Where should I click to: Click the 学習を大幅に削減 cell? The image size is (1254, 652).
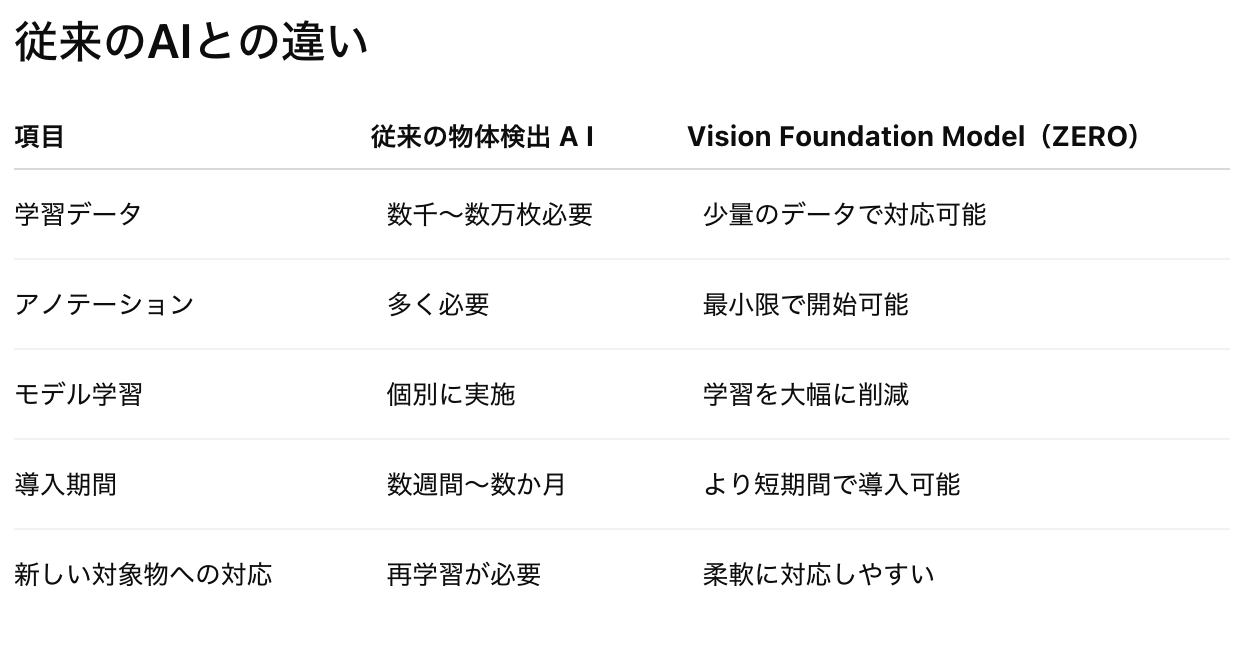coord(805,394)
